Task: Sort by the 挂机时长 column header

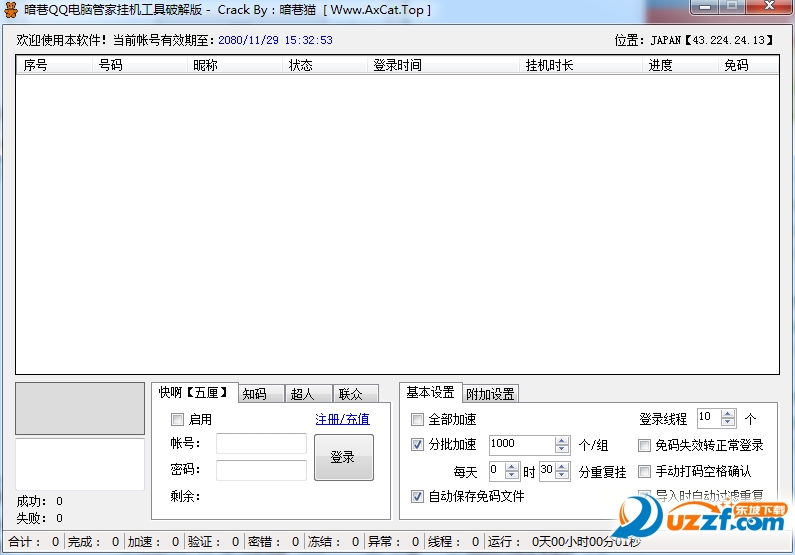Action: pyautogui.click(x=581, y=65)
